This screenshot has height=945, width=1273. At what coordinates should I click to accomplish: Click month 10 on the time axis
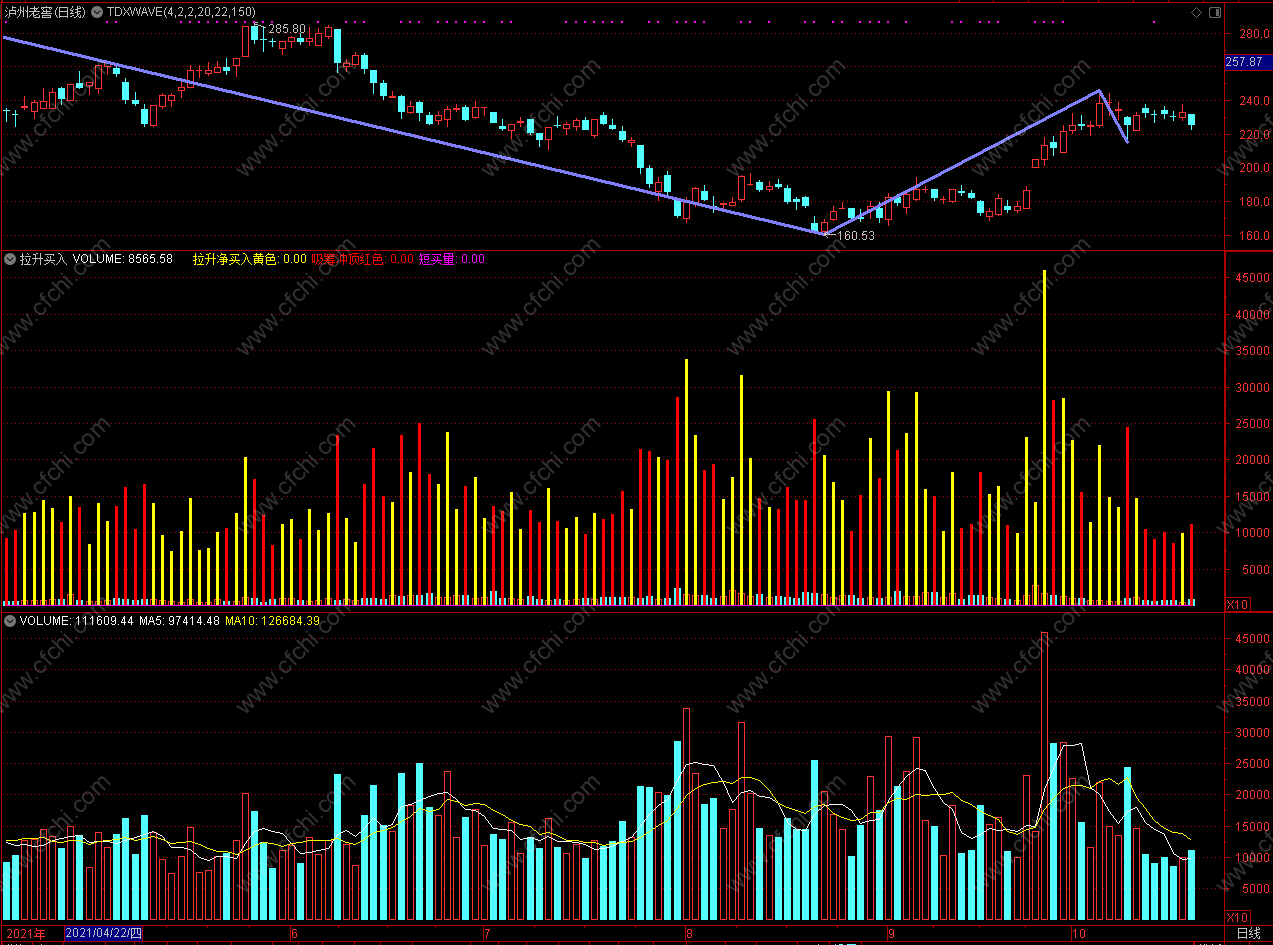point(1079,934)
